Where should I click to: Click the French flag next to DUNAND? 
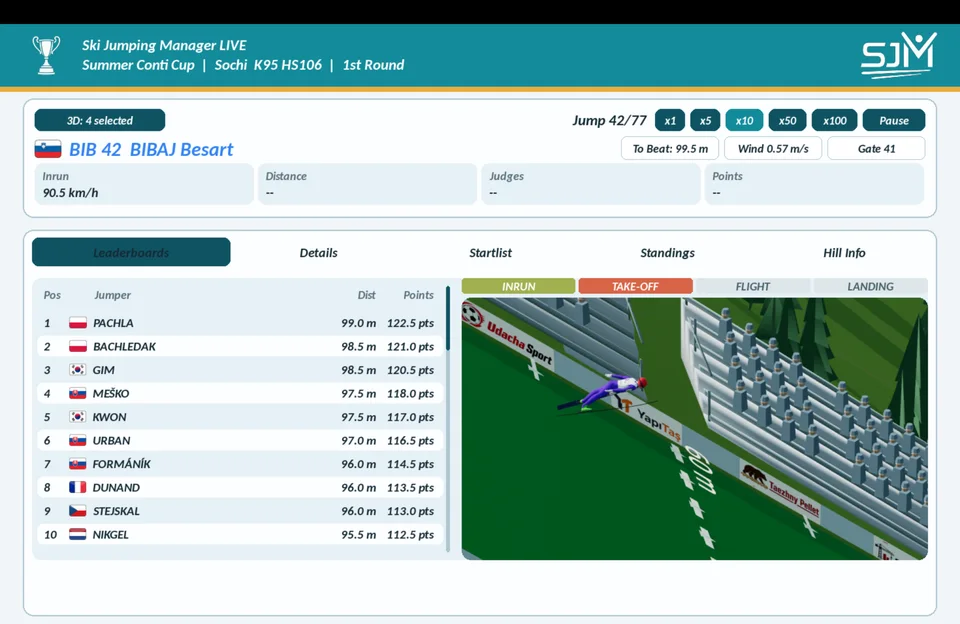[78, 487]
